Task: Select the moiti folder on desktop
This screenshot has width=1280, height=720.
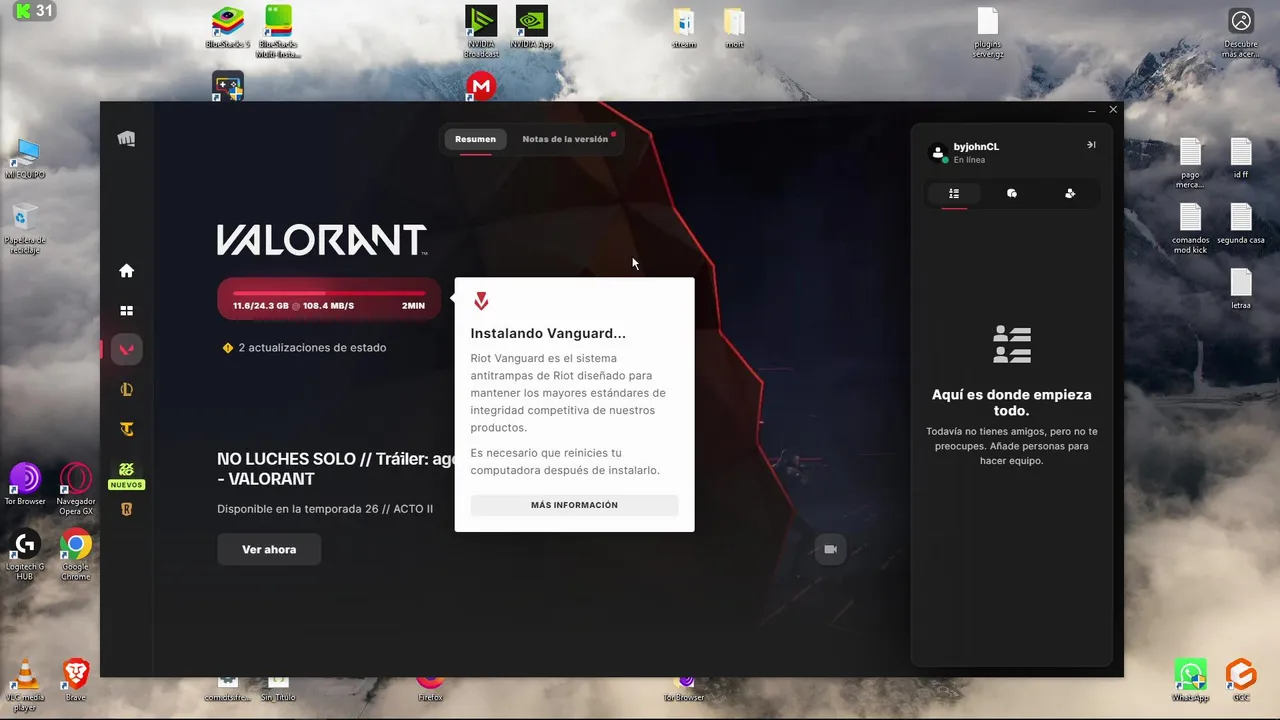Action: coord(734,29)
